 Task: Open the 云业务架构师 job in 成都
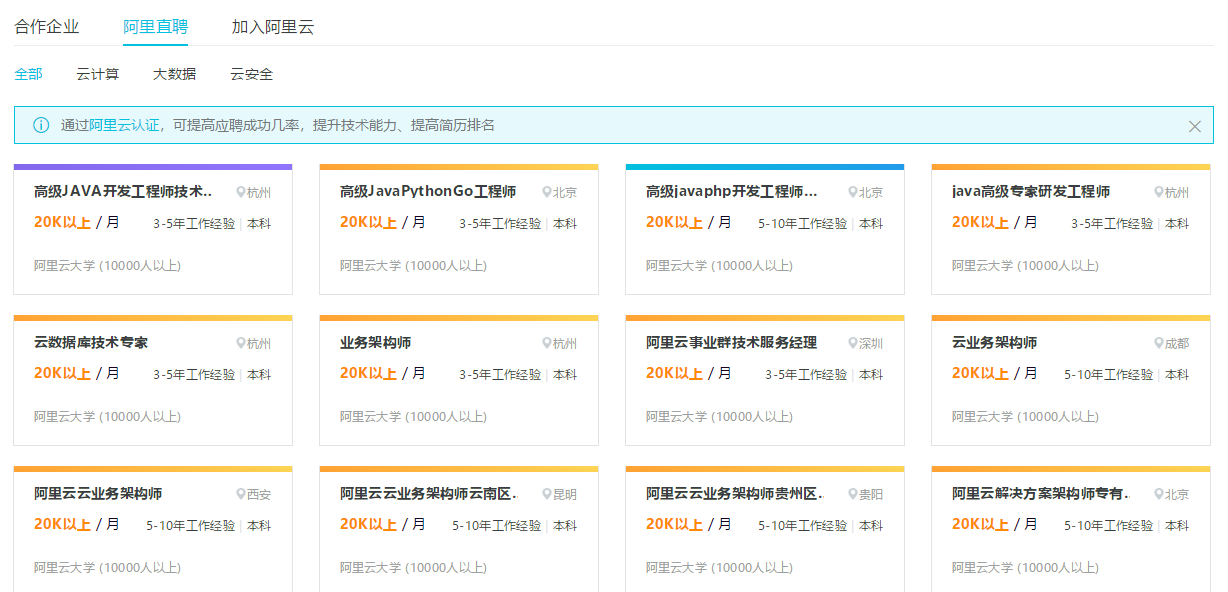(x=995, y=342)
